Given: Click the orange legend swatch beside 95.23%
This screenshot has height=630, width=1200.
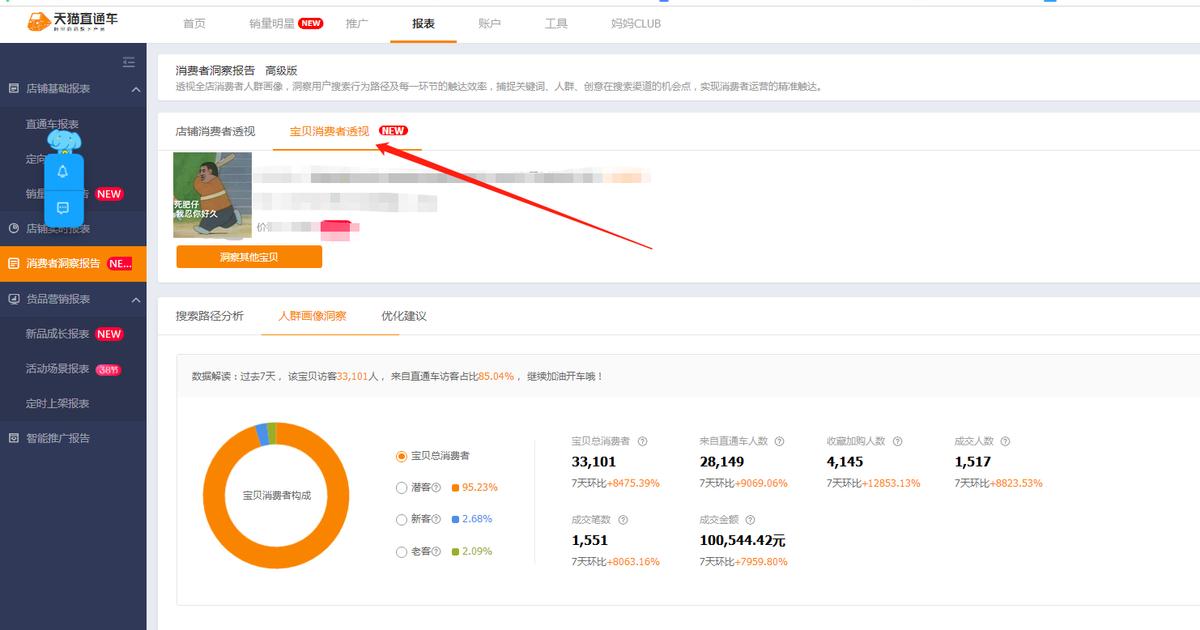Looking at the screenshot, I should click(455, 487).
